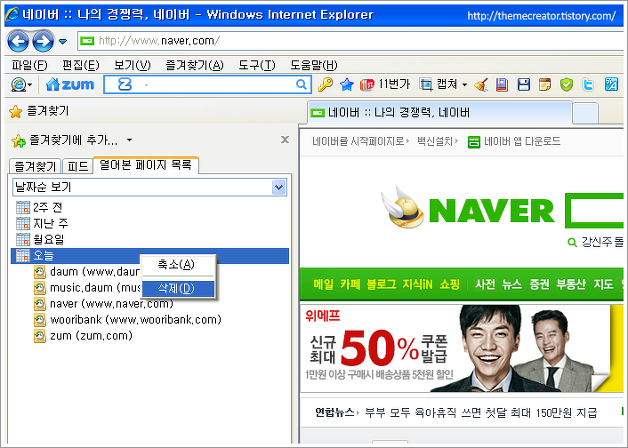Switch to the 피드 tab

pos(77,166)
